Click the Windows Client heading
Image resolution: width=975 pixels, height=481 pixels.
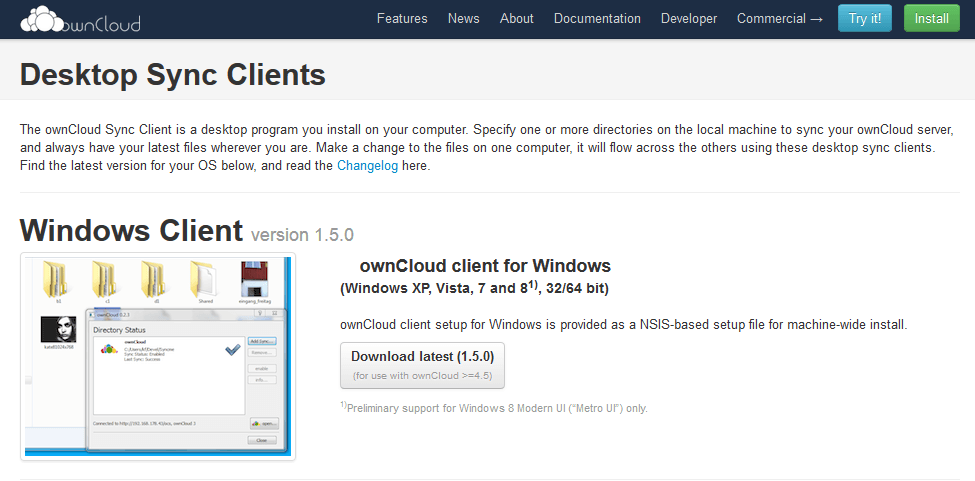pyautogui.click(x=131, y=231)
